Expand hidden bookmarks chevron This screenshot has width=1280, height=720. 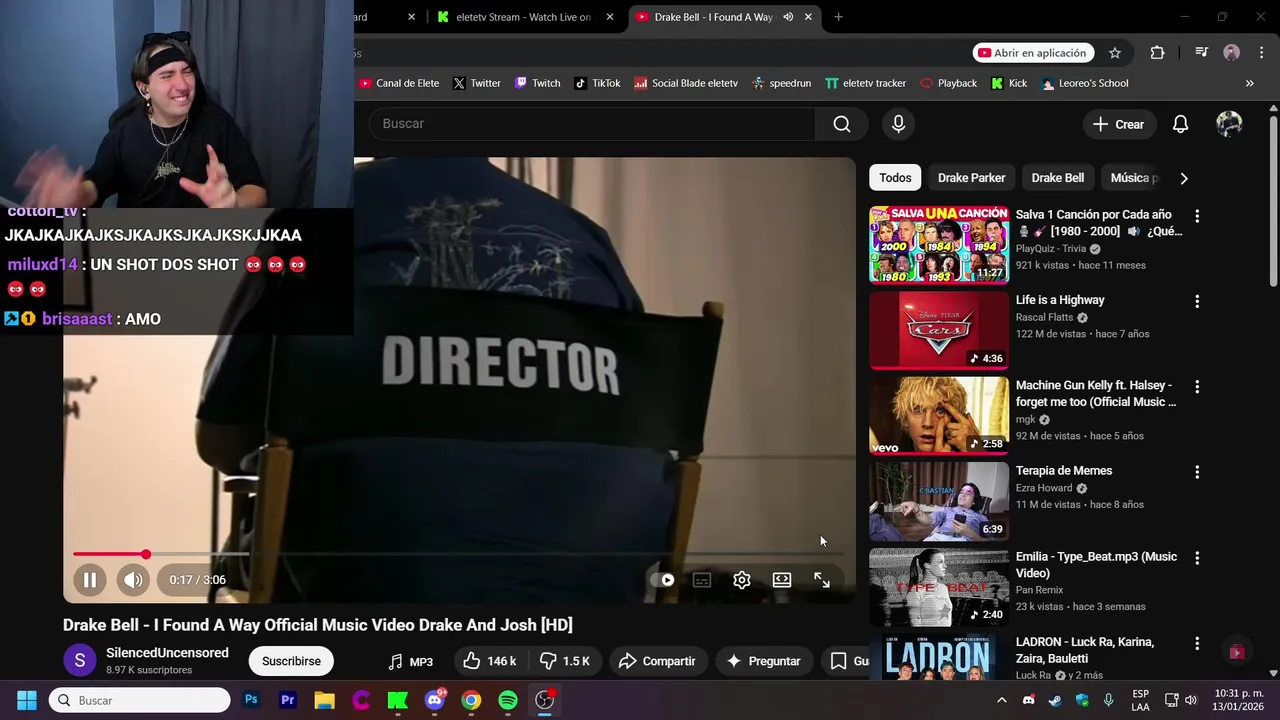pos(1249,83)
